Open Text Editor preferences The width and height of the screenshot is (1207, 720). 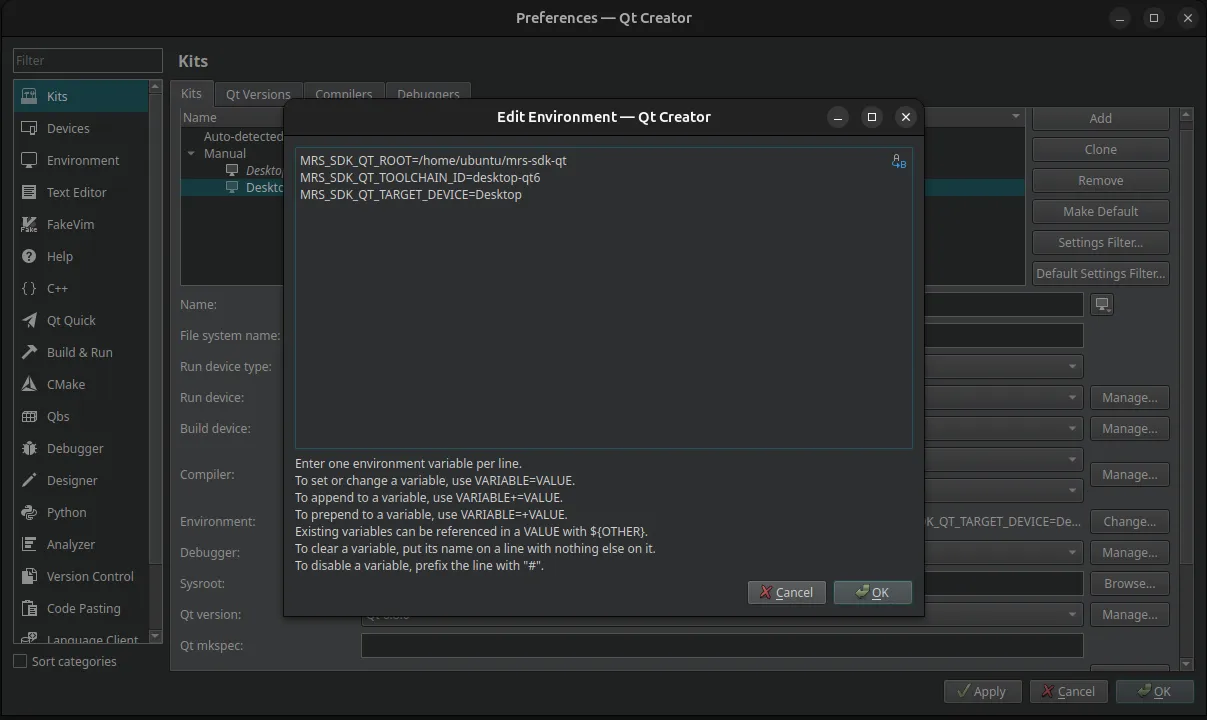(x=81, y=192)
